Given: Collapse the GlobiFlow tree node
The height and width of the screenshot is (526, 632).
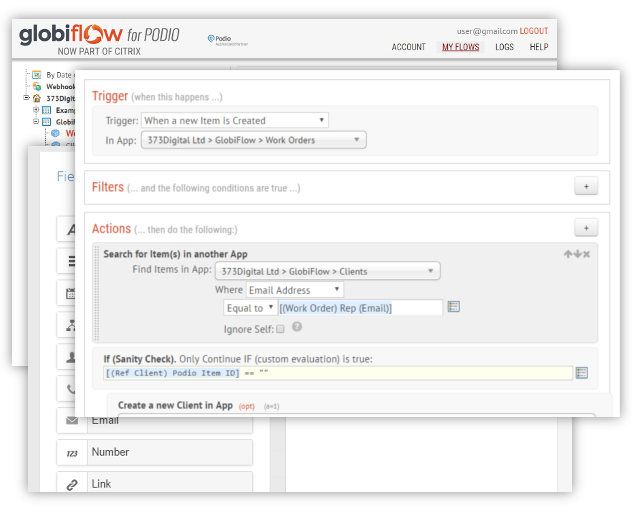Looking at the screenshot, I should click(x=36, y=121).
